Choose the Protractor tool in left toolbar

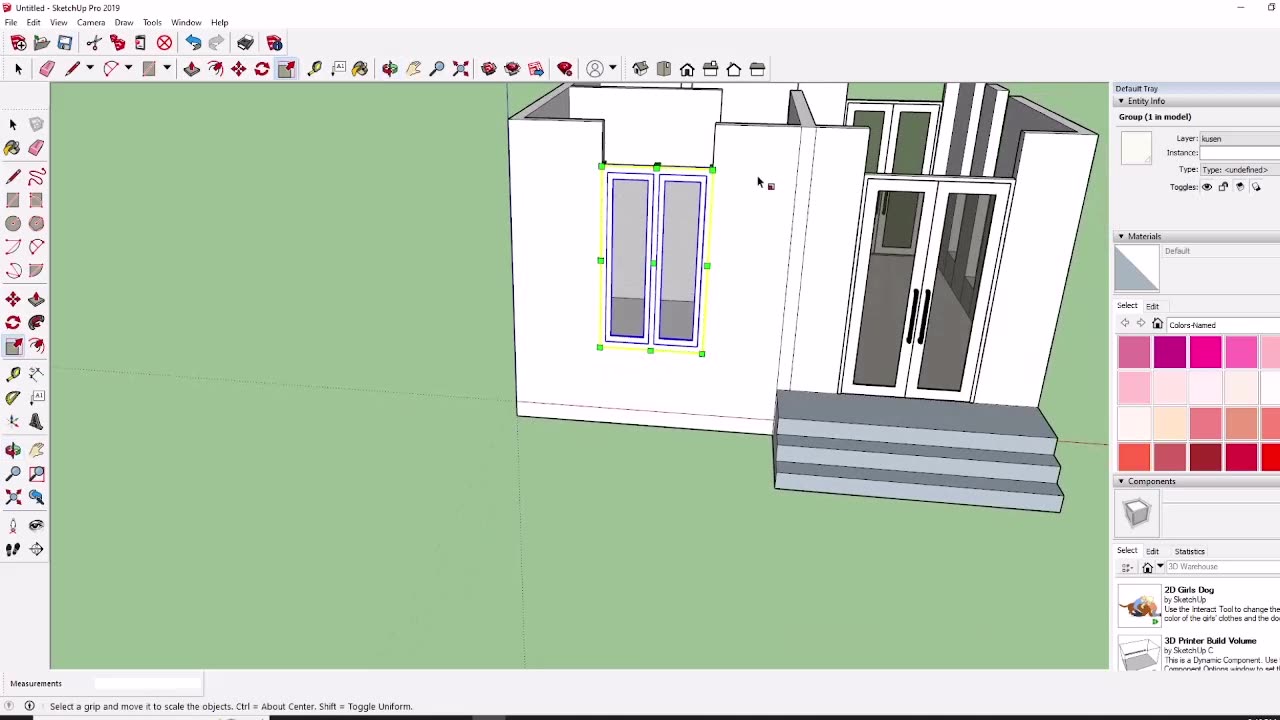click(13, 398)
